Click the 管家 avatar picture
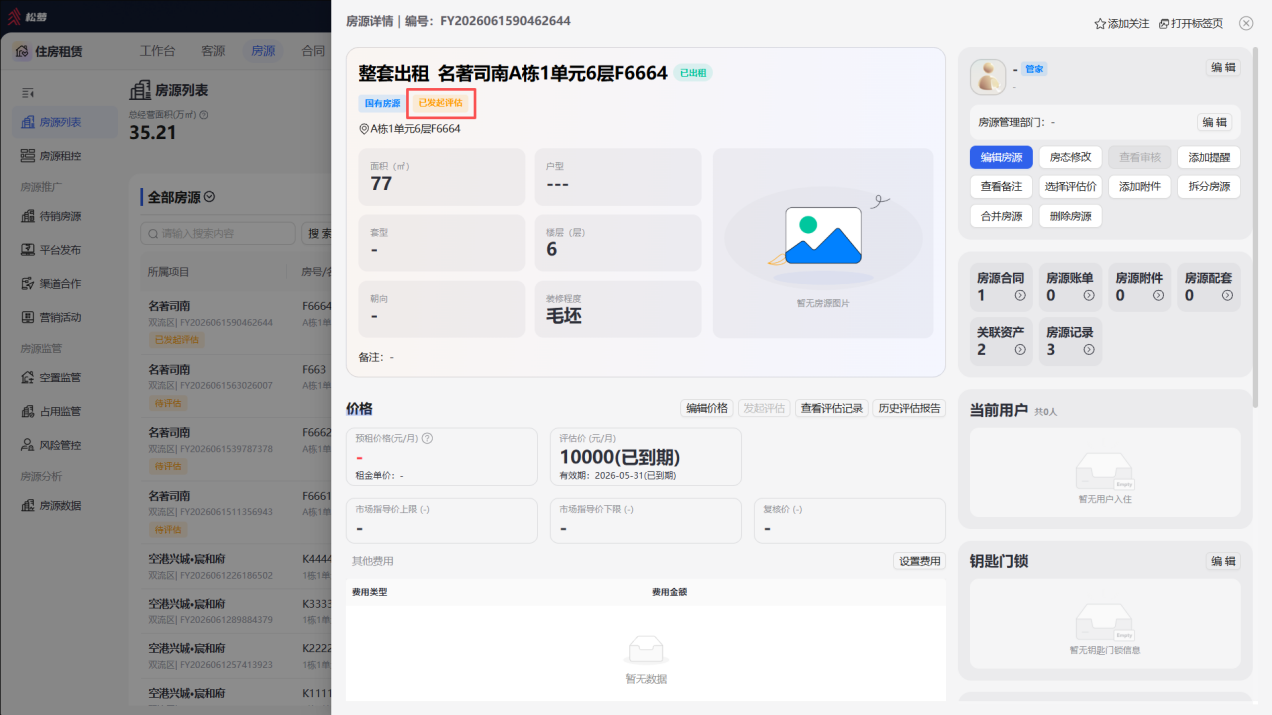The width and height of the screenshot is (1272, 715). (988, 77)
